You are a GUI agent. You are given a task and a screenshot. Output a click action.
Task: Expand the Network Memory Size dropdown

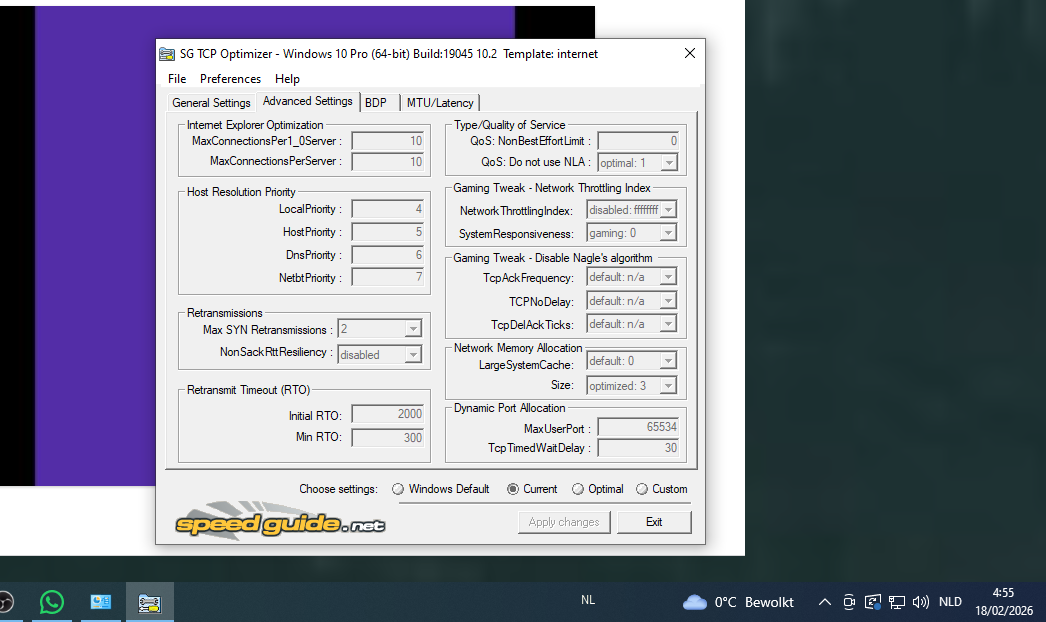click(x=668, y=386)
